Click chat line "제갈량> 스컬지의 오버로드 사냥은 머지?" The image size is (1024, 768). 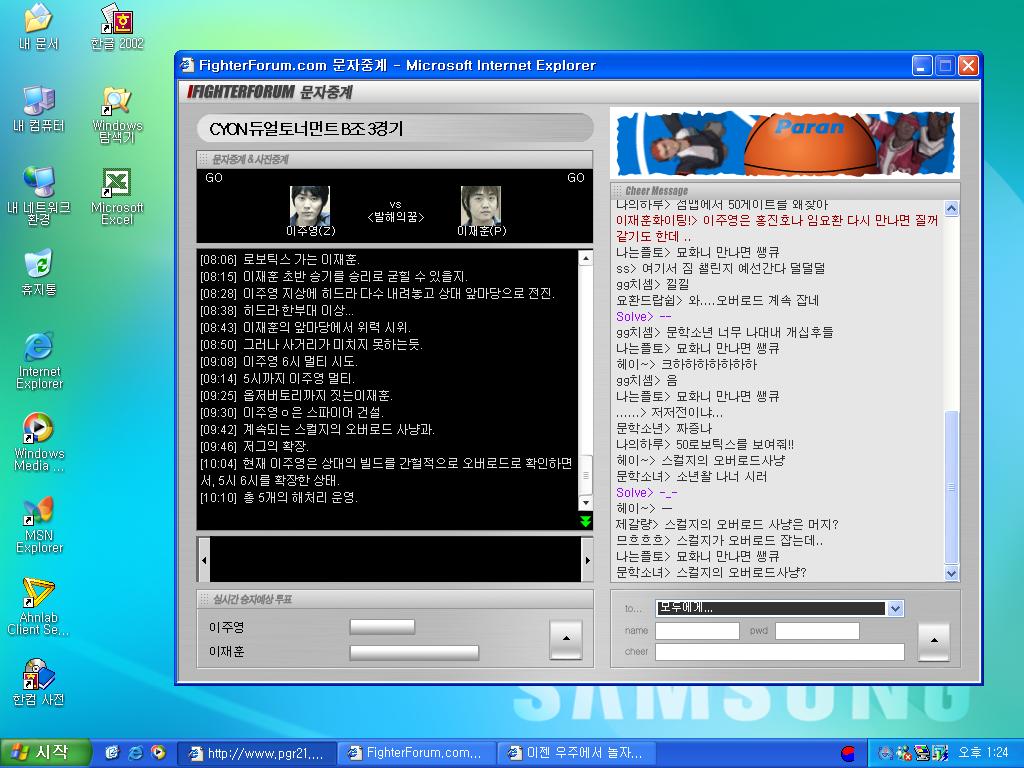[x=727, y=524]
